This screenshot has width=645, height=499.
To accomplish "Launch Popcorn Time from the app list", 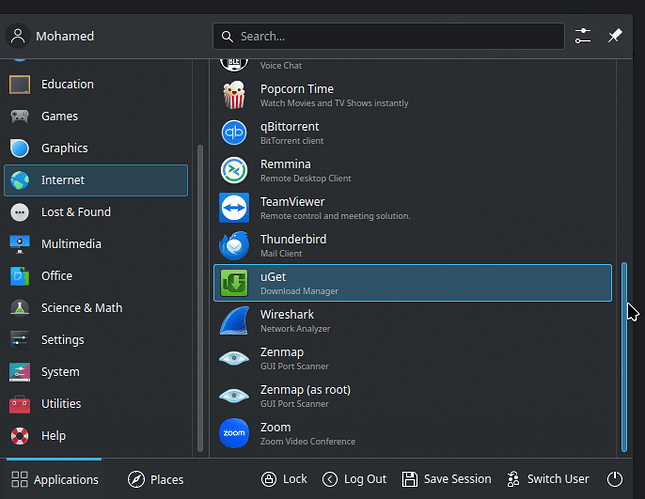I will [x=296, y=95].
